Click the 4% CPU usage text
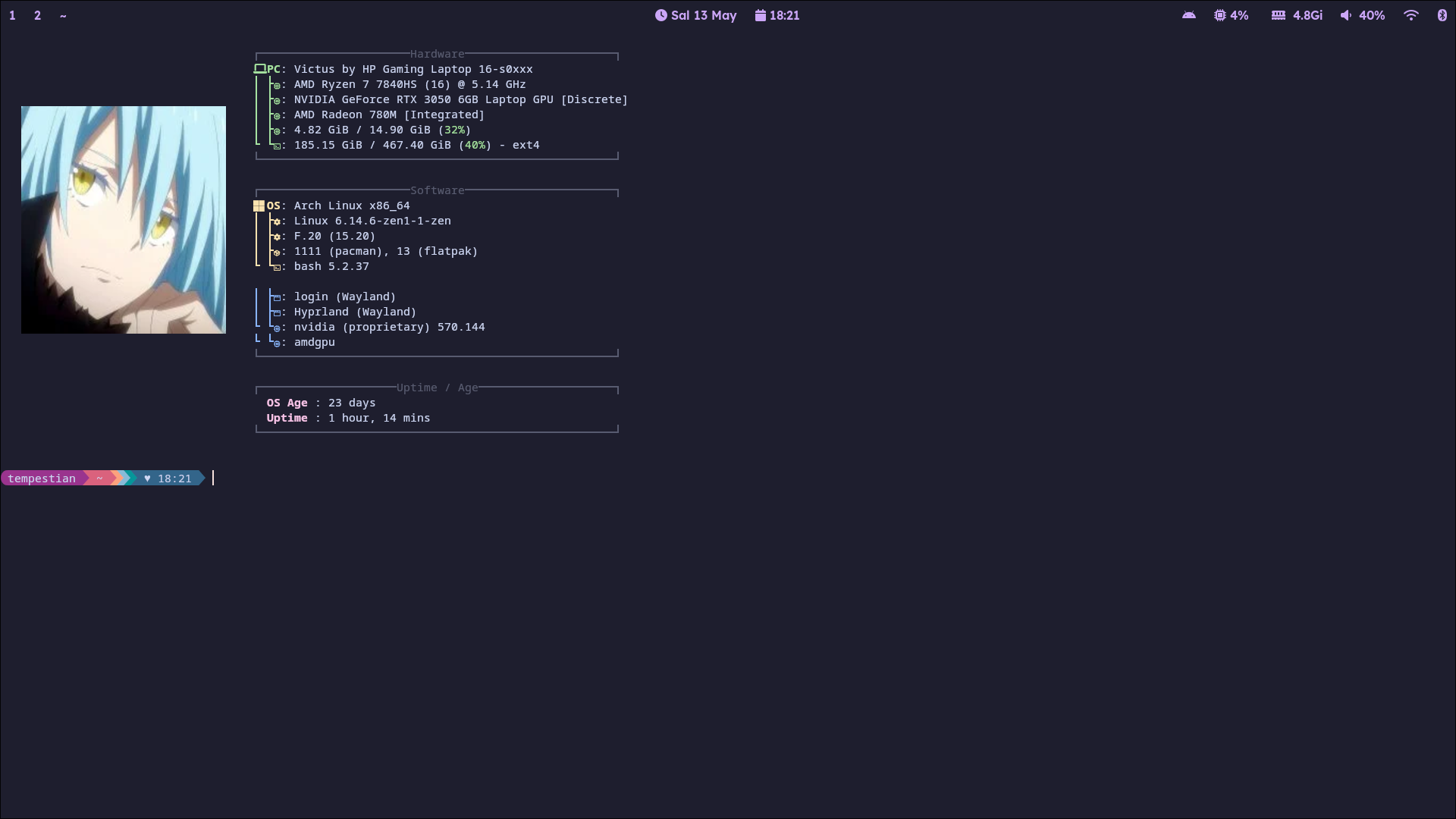The image size is (1456, 819). [x=1239, y=15]
